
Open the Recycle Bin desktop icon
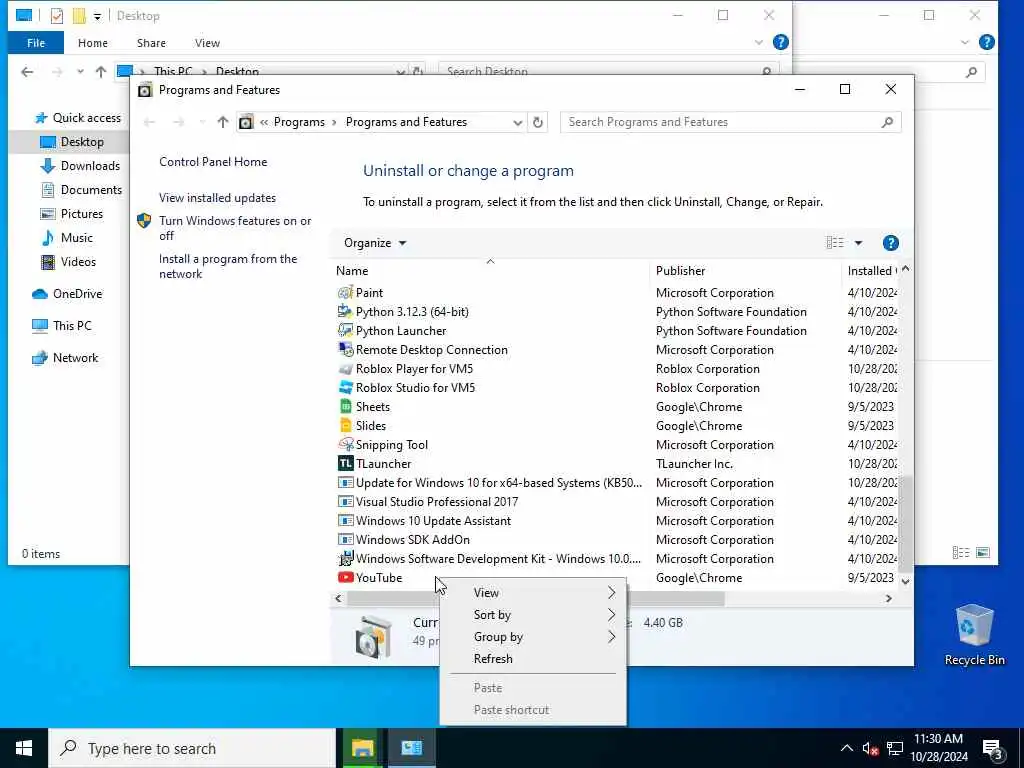coord(974,635)
